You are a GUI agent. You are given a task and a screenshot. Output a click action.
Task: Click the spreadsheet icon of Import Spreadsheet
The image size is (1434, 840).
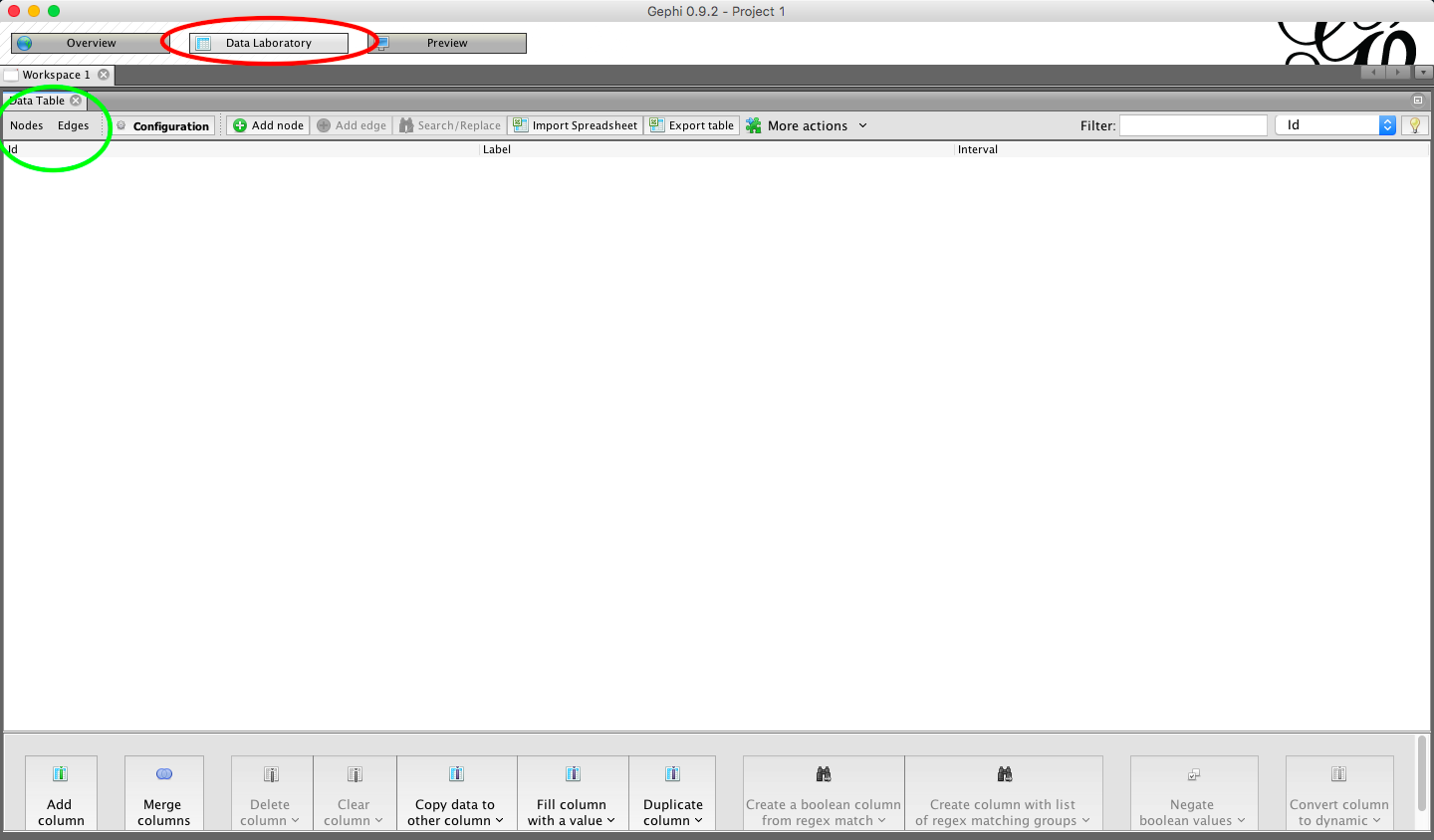point(520,125)
